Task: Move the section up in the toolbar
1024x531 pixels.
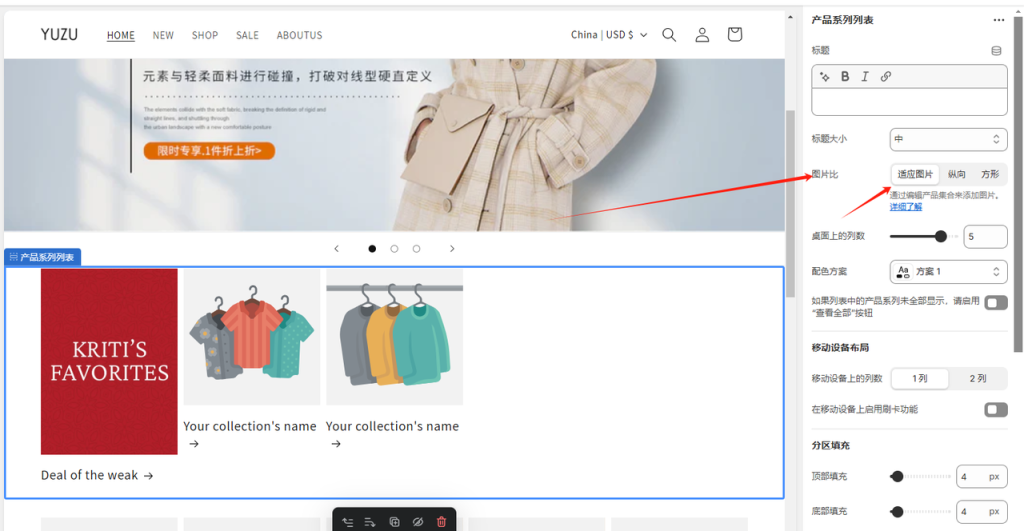Action: (347, 522)
